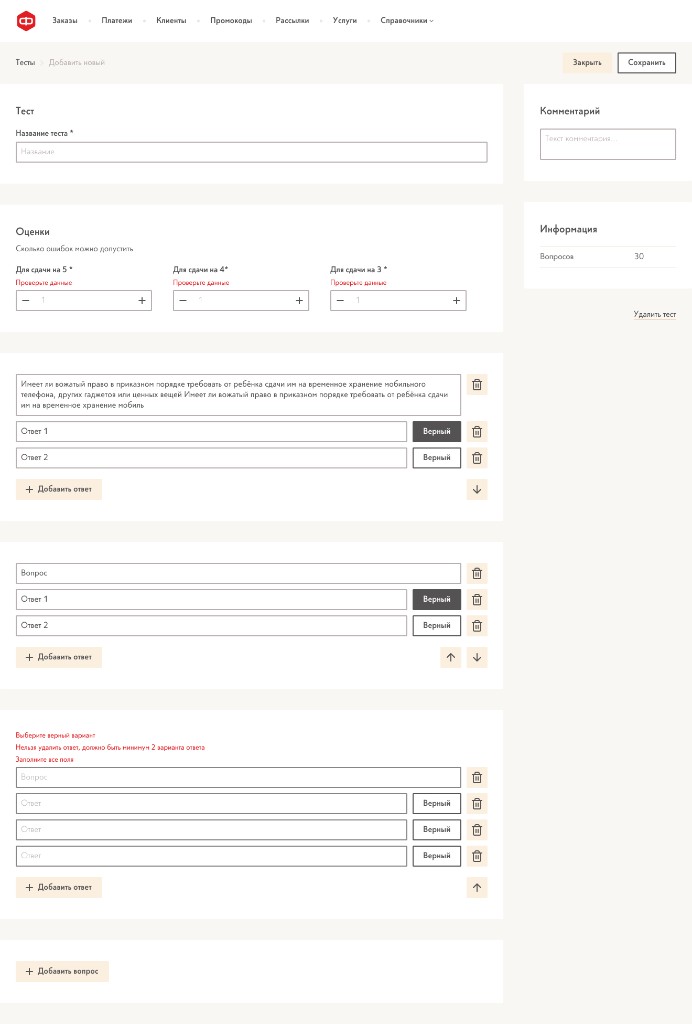The height and width of the screenshot is (1024, 692).
Task: Delete Ответ 2 in second question
Action: [477, 626]
